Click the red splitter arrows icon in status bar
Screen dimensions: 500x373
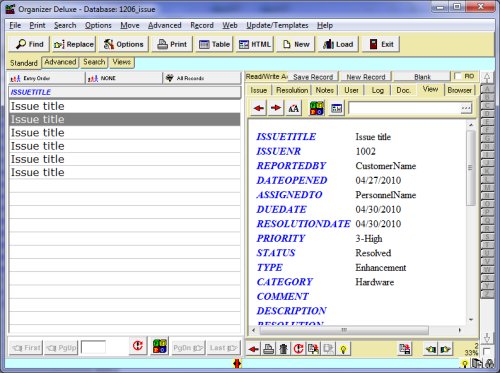point(237,363)
